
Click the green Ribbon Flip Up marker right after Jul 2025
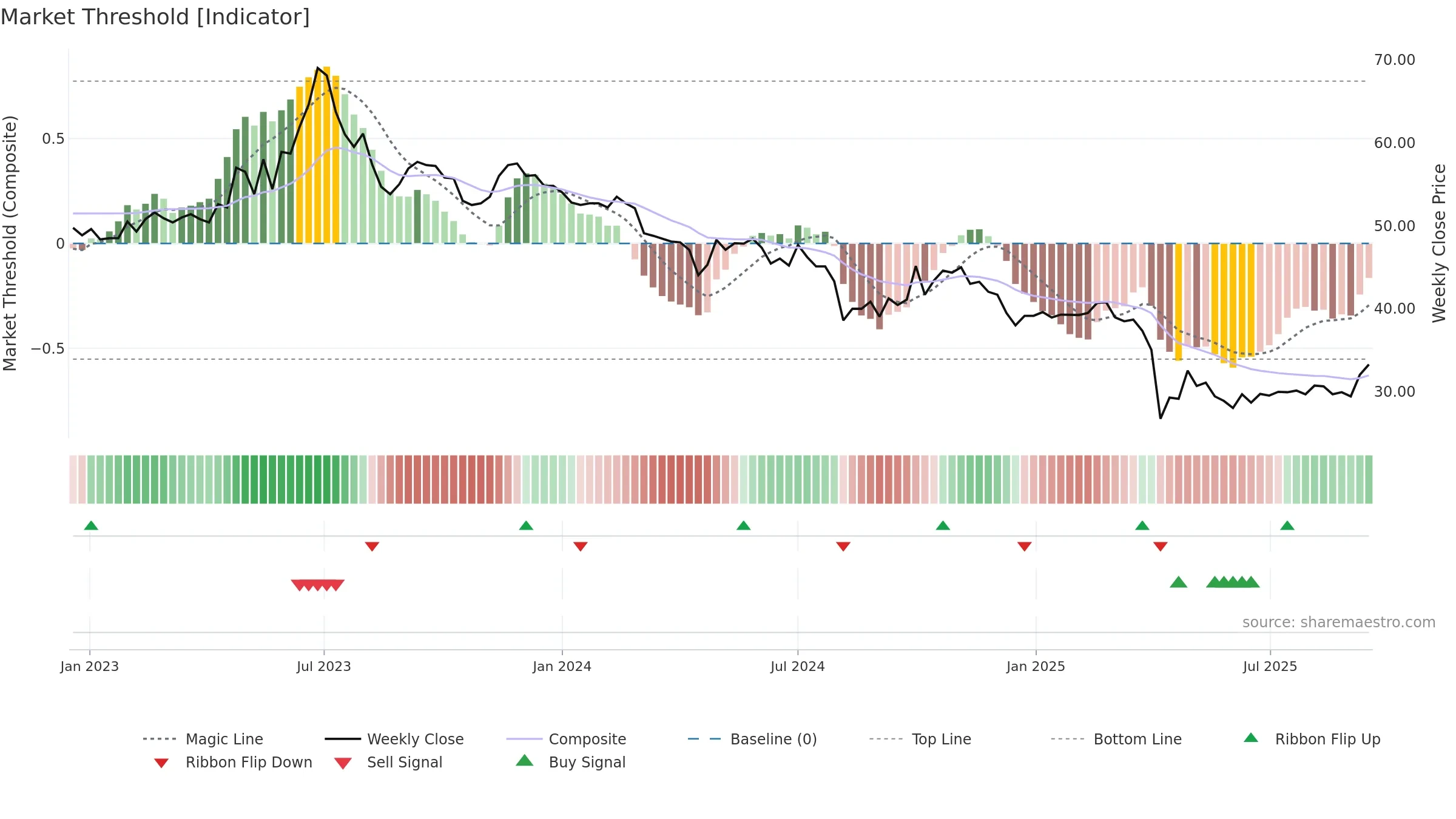click(x=1287, y=525)
